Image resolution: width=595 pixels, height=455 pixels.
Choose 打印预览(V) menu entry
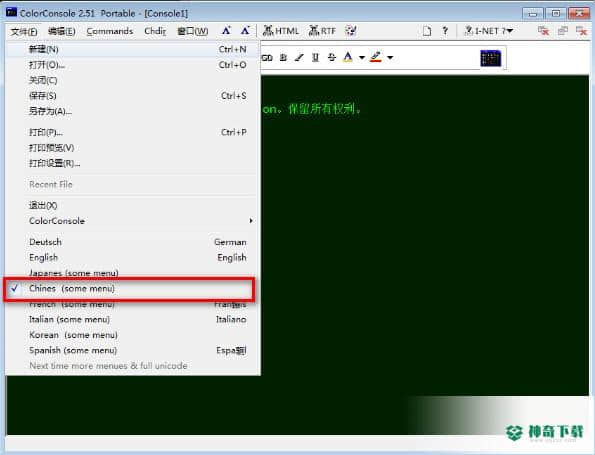(132, 148)
